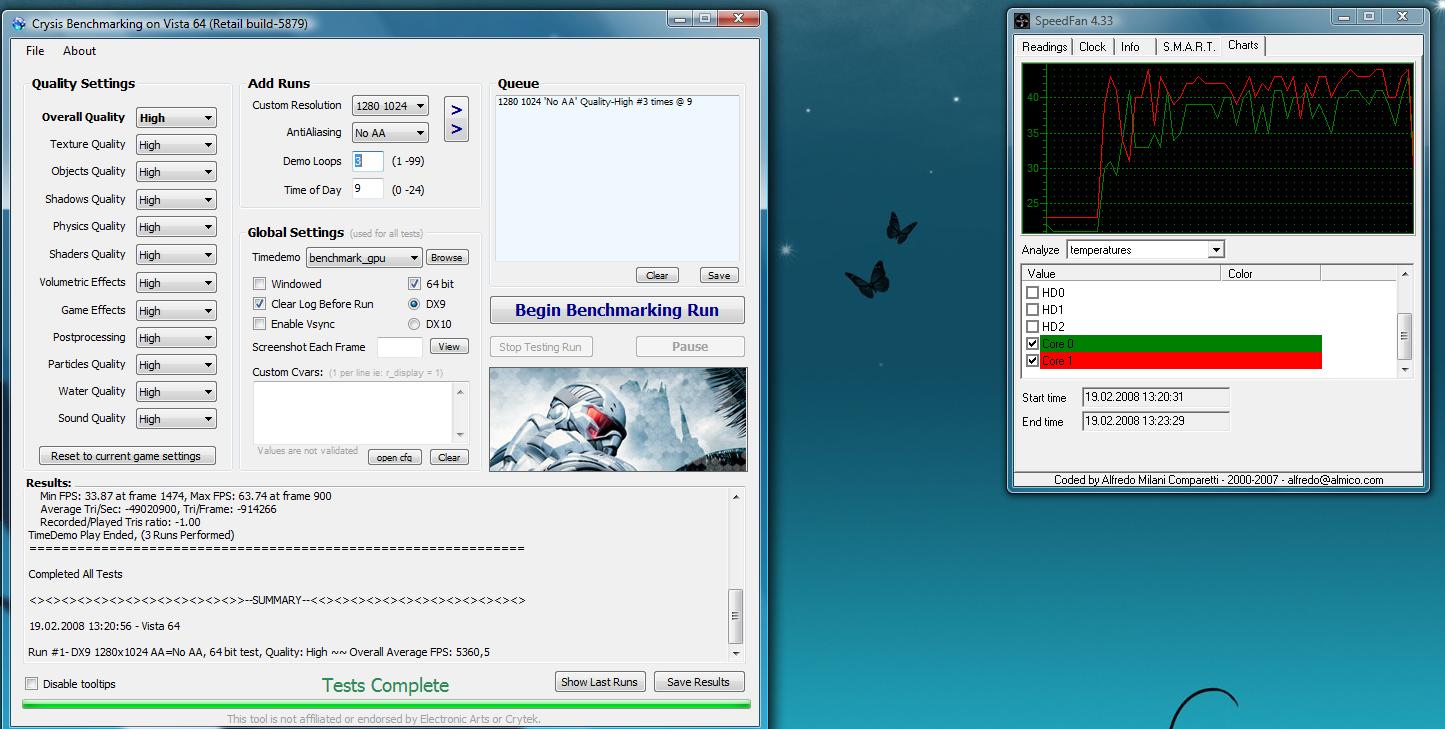Select the DX9 radio button
The height and width of the screenshot is (729, 1445).
(414, 304)
